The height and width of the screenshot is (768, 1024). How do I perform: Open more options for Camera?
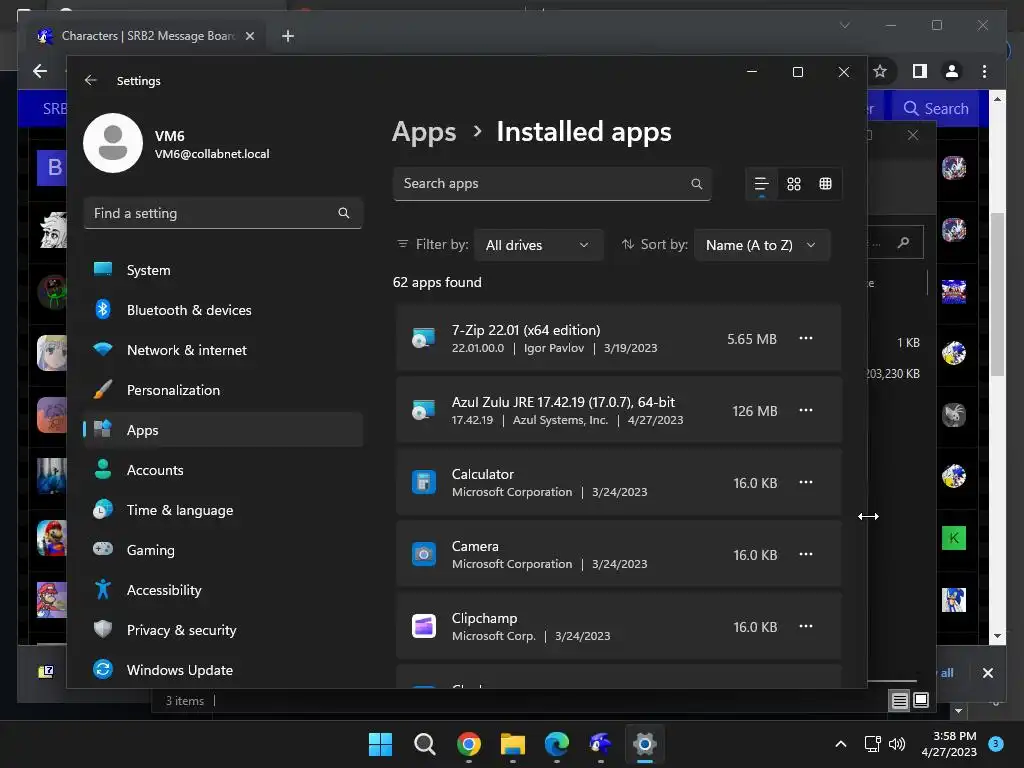pos(806,554)
